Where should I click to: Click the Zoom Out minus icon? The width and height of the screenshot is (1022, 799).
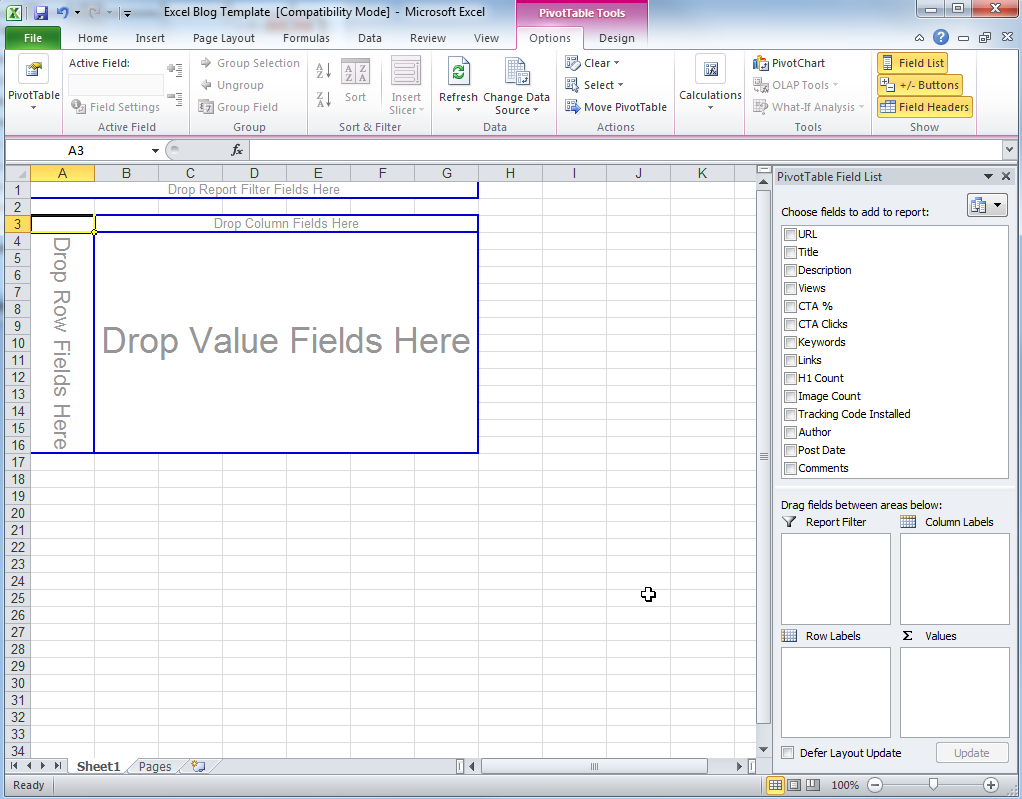pyautogui.click(x=875, y=785)
